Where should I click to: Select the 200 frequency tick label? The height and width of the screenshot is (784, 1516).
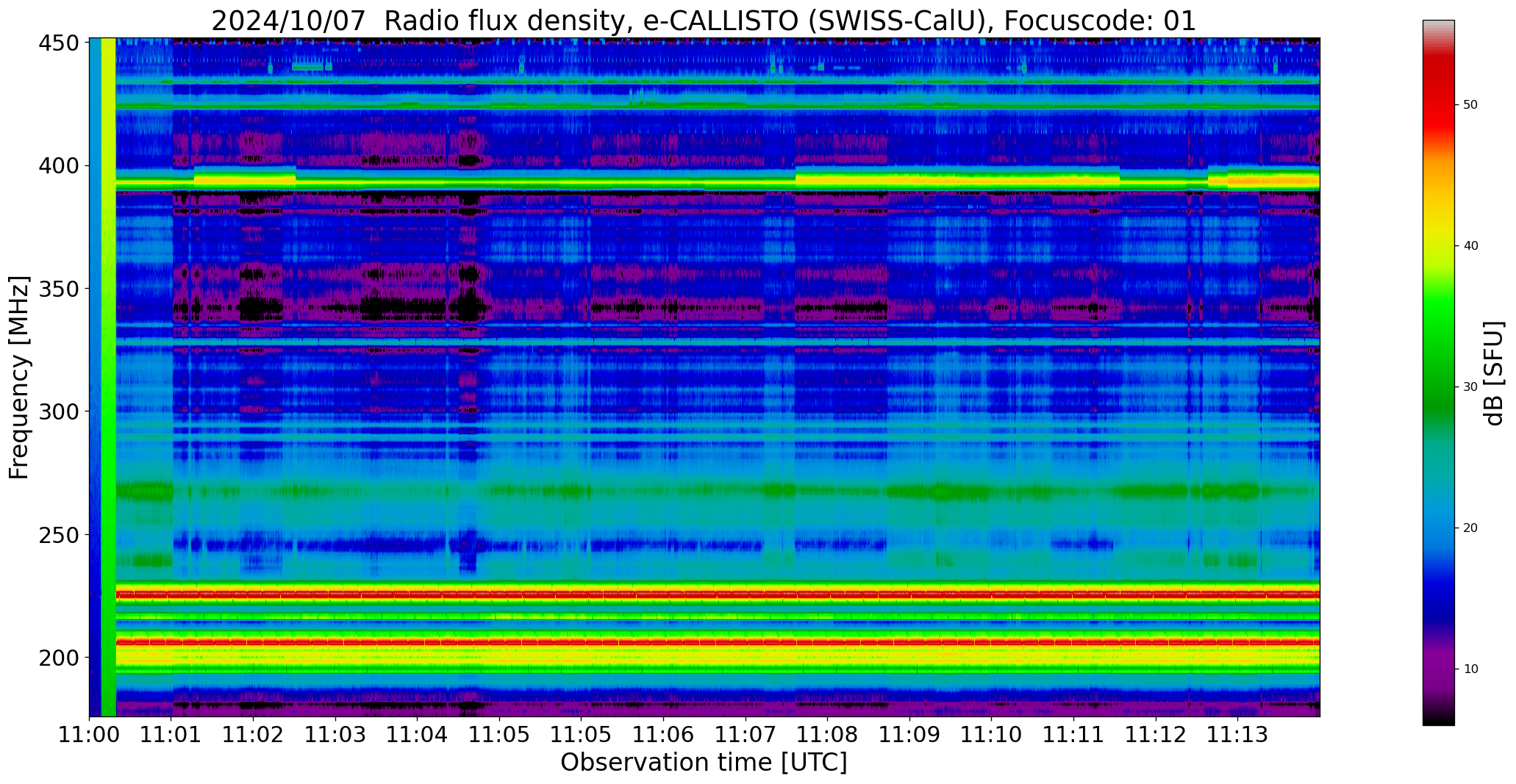[x=58, y=657]
